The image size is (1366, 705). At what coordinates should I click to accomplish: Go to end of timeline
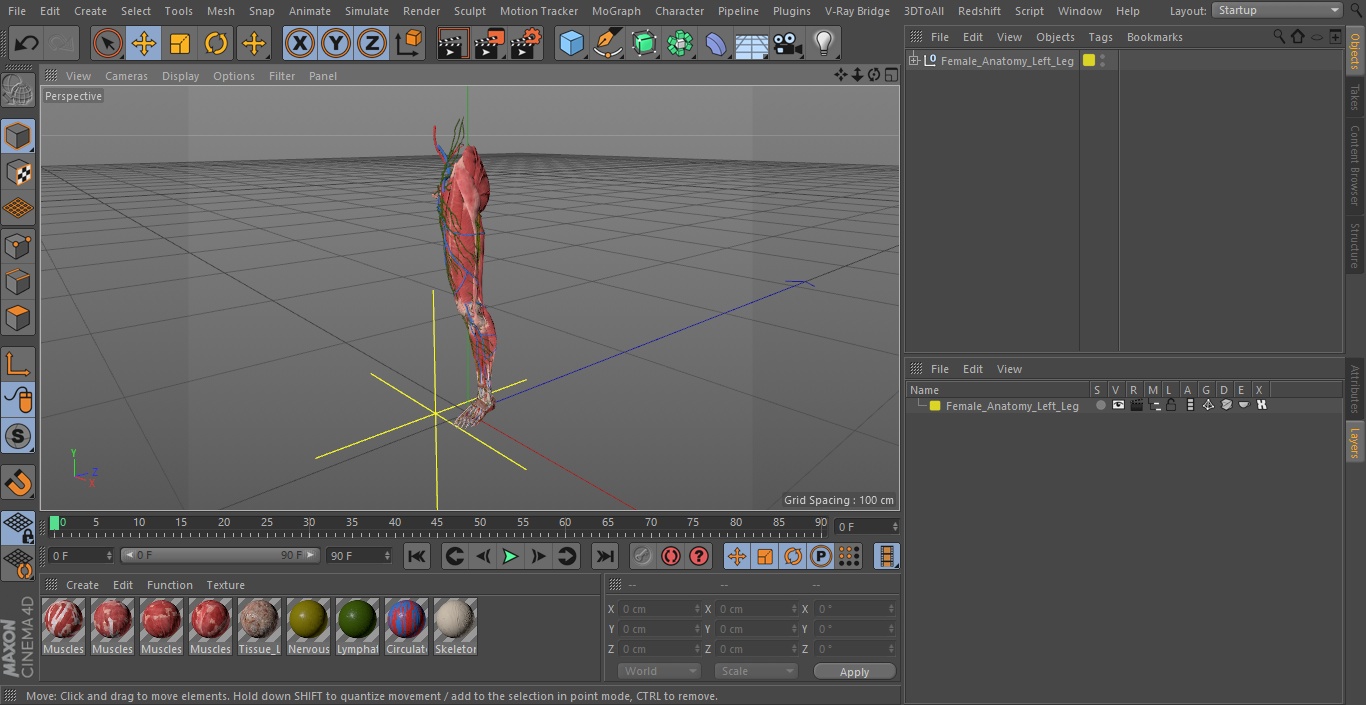[605, 556]
